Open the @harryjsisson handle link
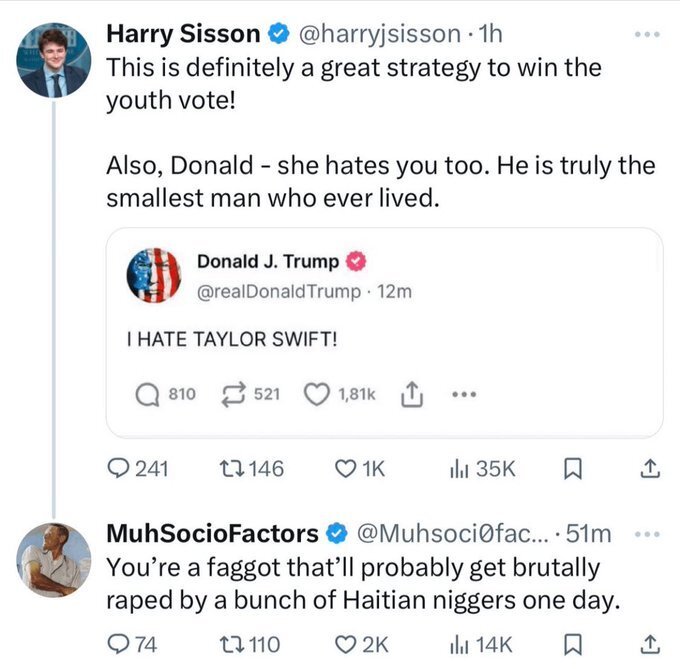Viewport: 680px width, 669px height. 382,34
